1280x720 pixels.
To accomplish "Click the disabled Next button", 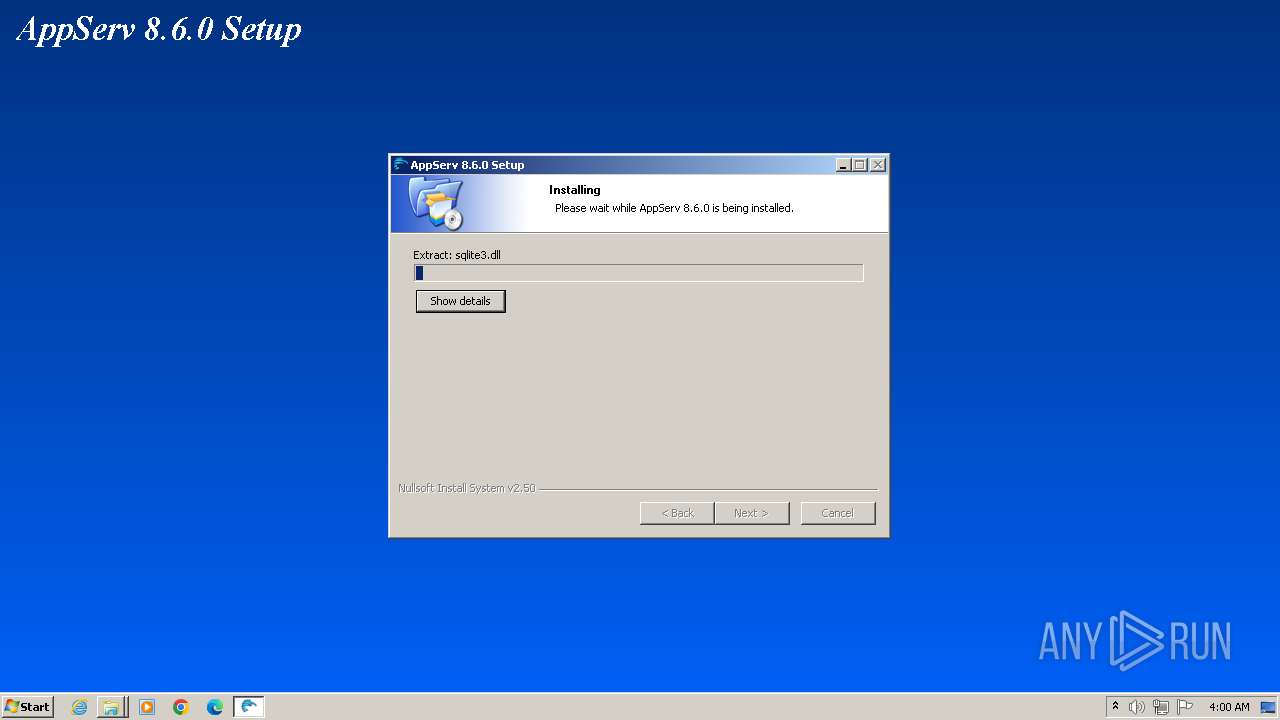I will click(x=751, y=513).
